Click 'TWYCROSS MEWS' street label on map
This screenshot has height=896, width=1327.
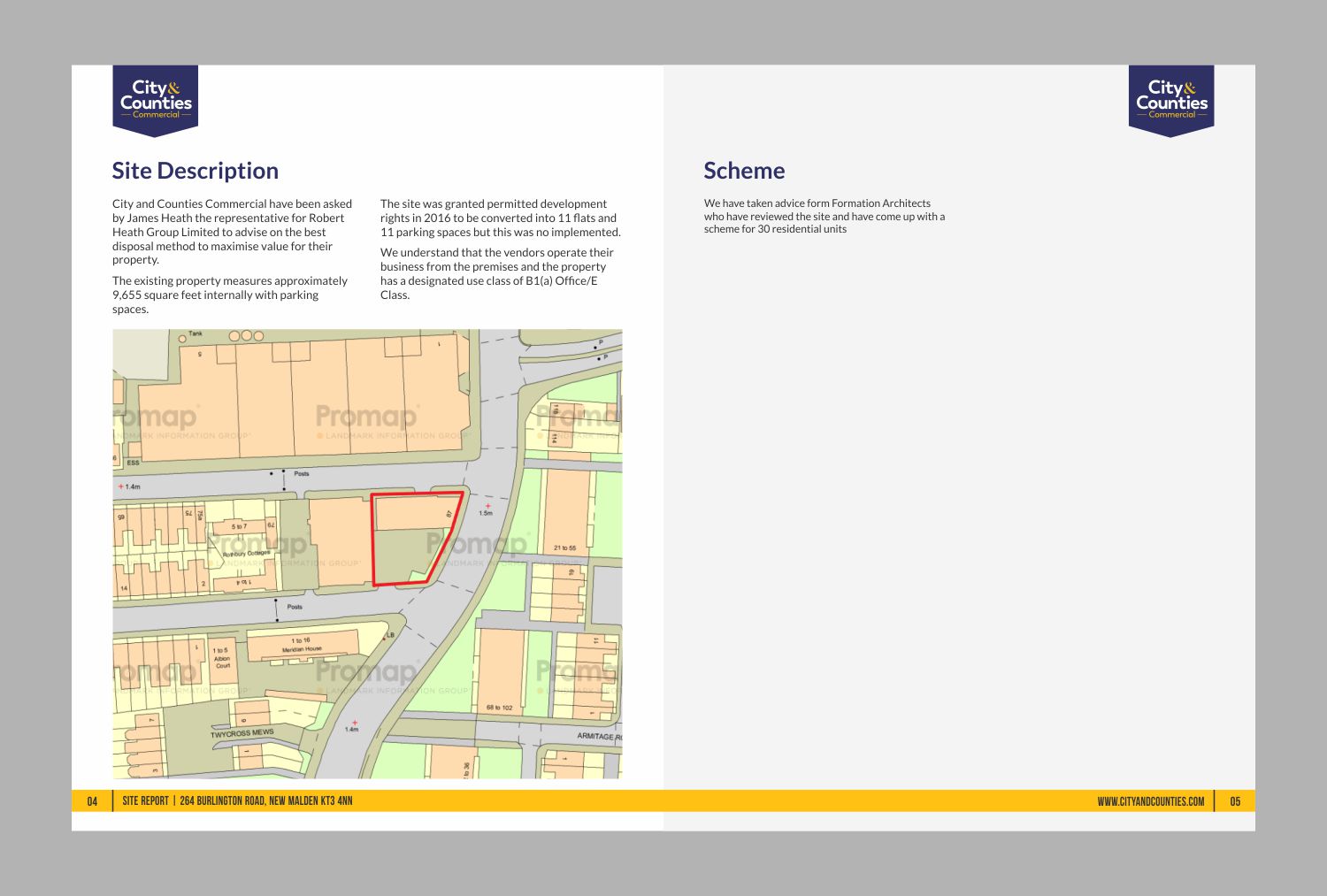[242, 733]
